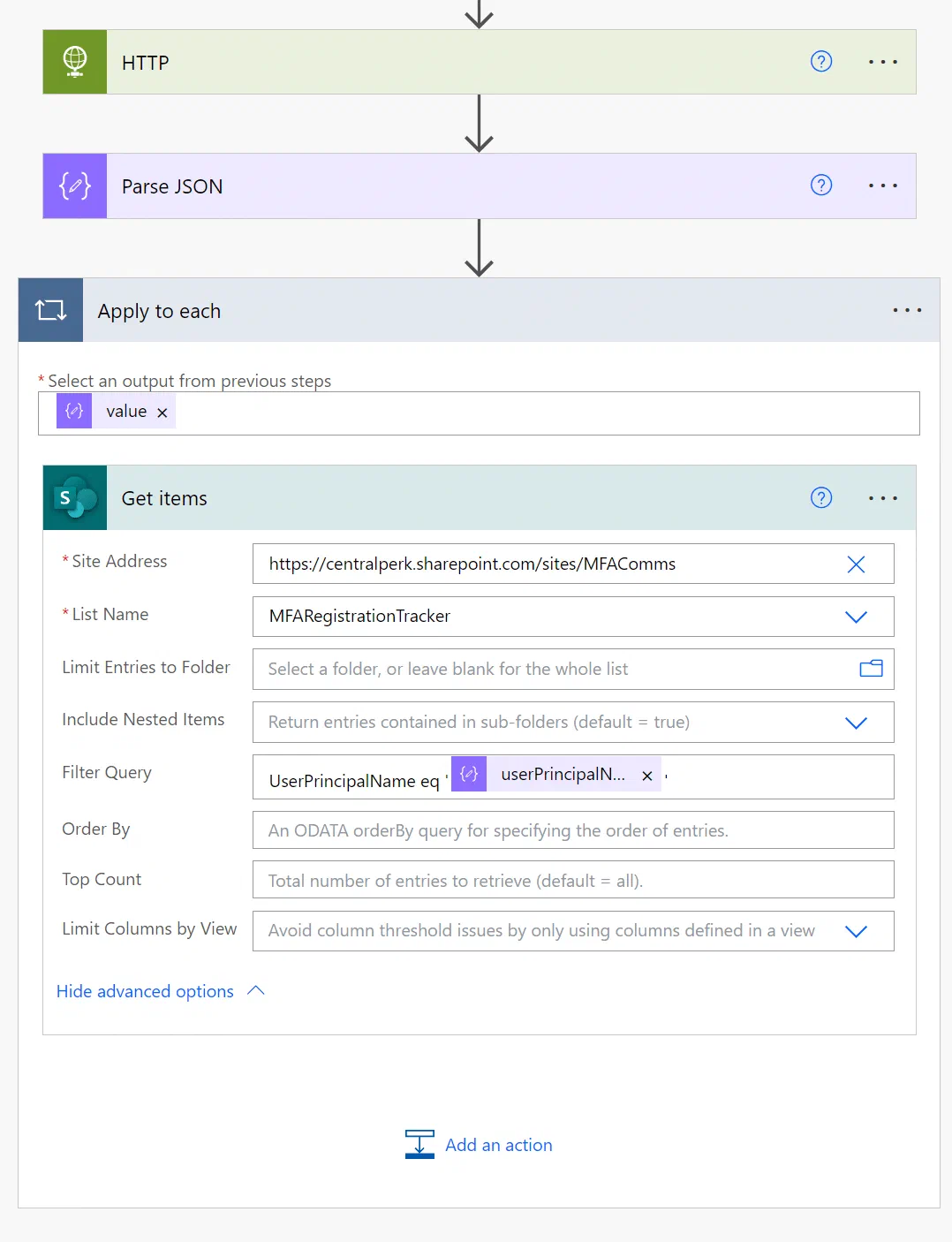The image size is (952, 1242).
Task: Open help for the Parse JSON action
Action: point(821,185)
